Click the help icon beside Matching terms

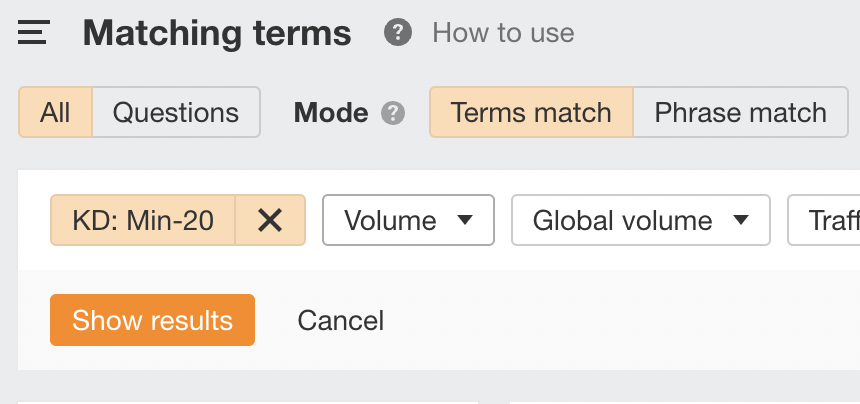pyautogui.click(x=398, y=33)
